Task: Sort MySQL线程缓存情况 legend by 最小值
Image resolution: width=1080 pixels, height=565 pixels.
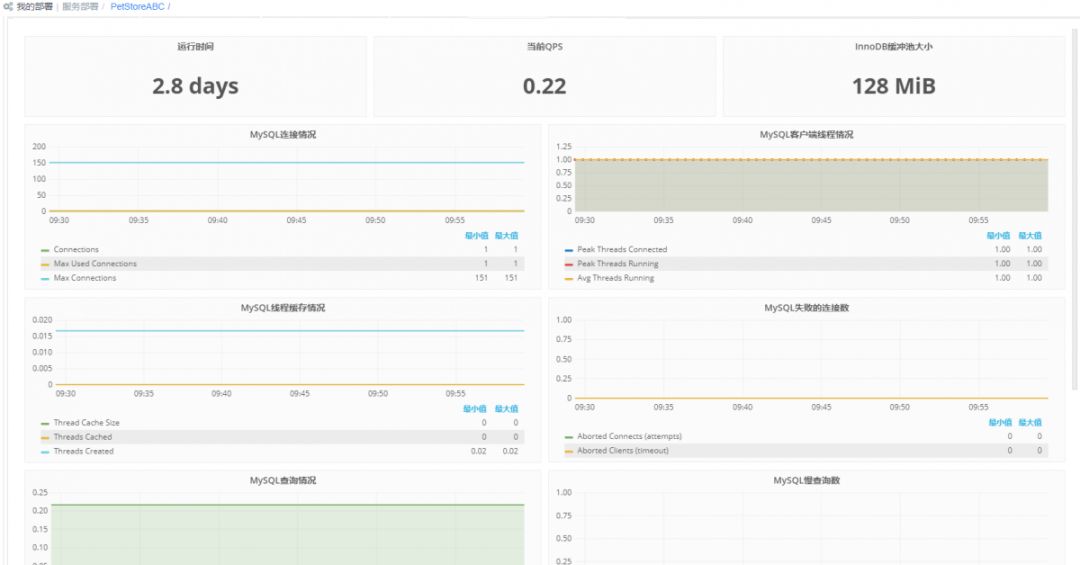Action: [475, 409]
